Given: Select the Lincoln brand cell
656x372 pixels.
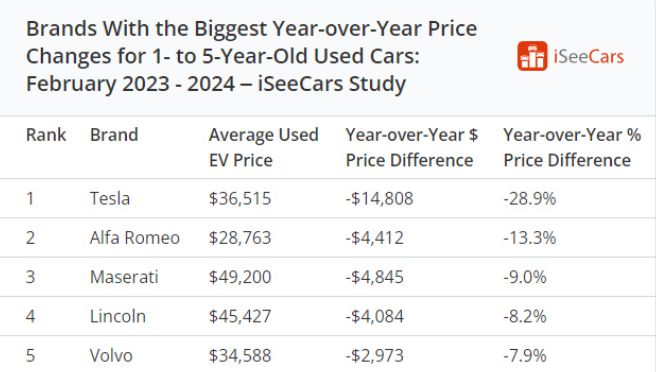Looking at the screenshot, I should tap(118, 316).
